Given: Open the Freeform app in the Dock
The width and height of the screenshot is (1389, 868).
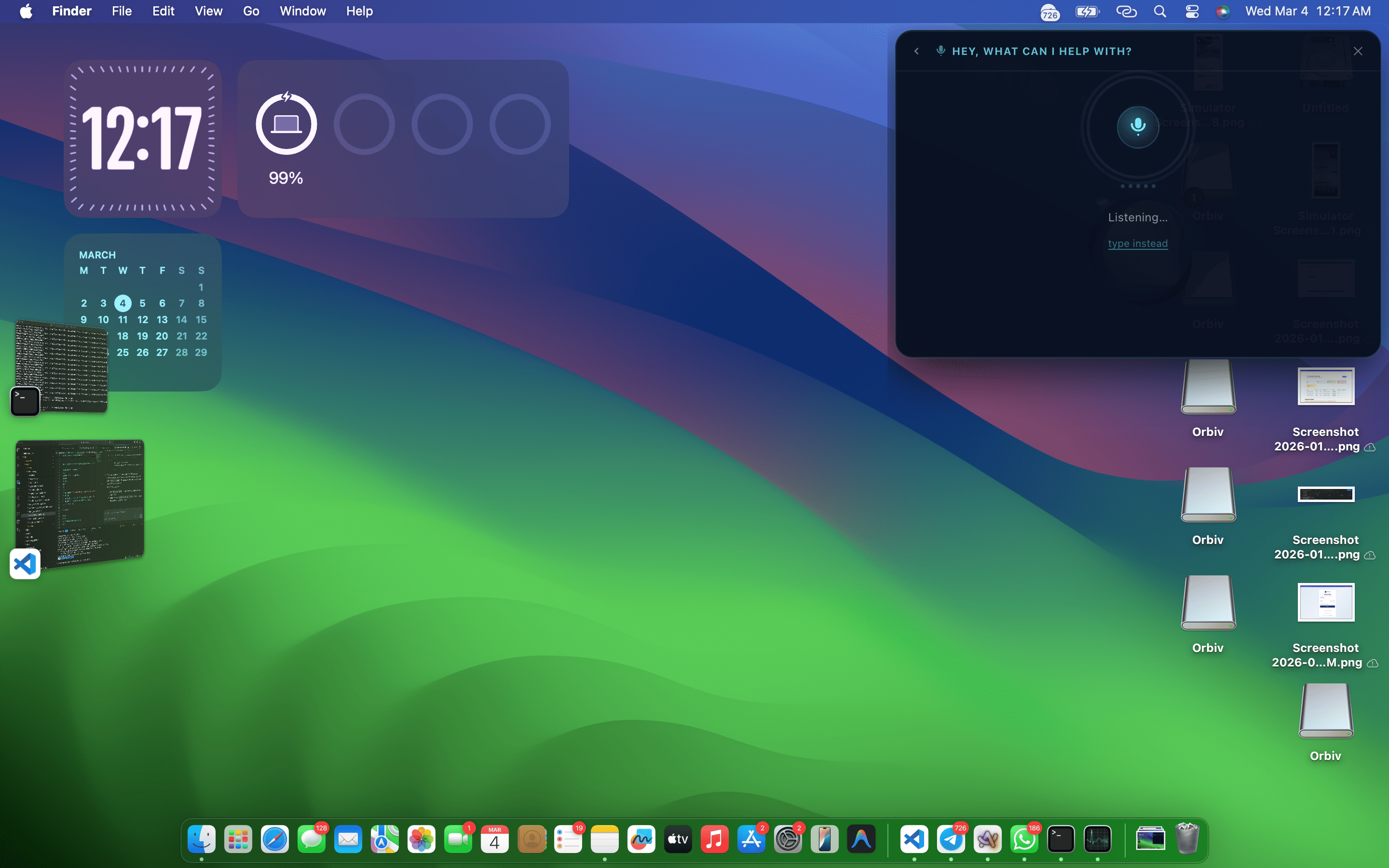Looking at the screenshot, I should click(x=641, y=840).
